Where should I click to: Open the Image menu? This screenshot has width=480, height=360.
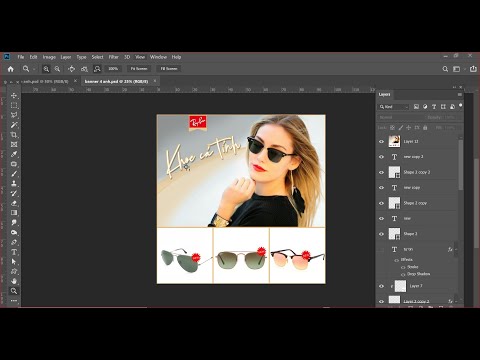pyautogui.click(x=49, y=57)
